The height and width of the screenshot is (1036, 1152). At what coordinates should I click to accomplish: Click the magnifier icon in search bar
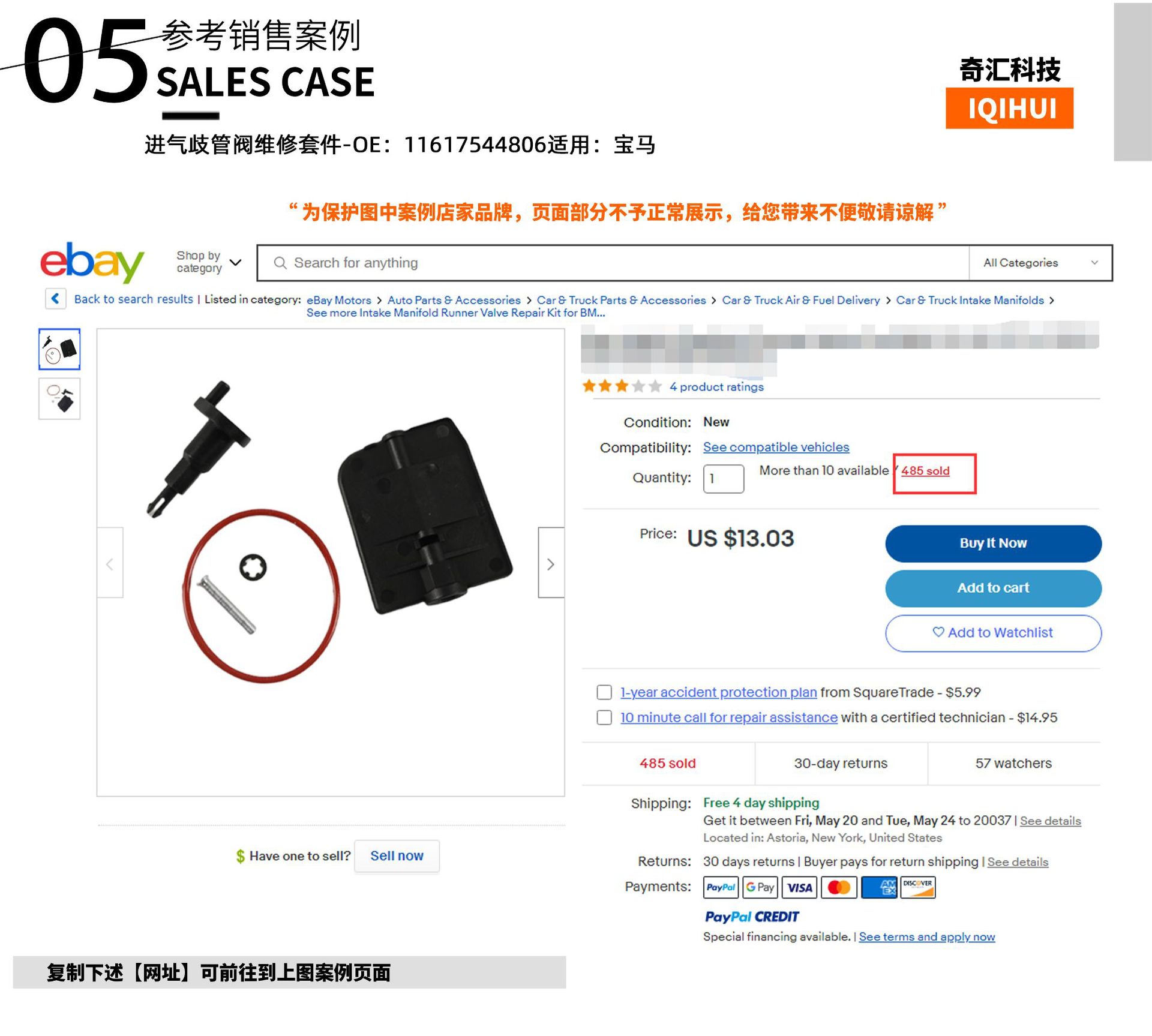pos(280,263)
